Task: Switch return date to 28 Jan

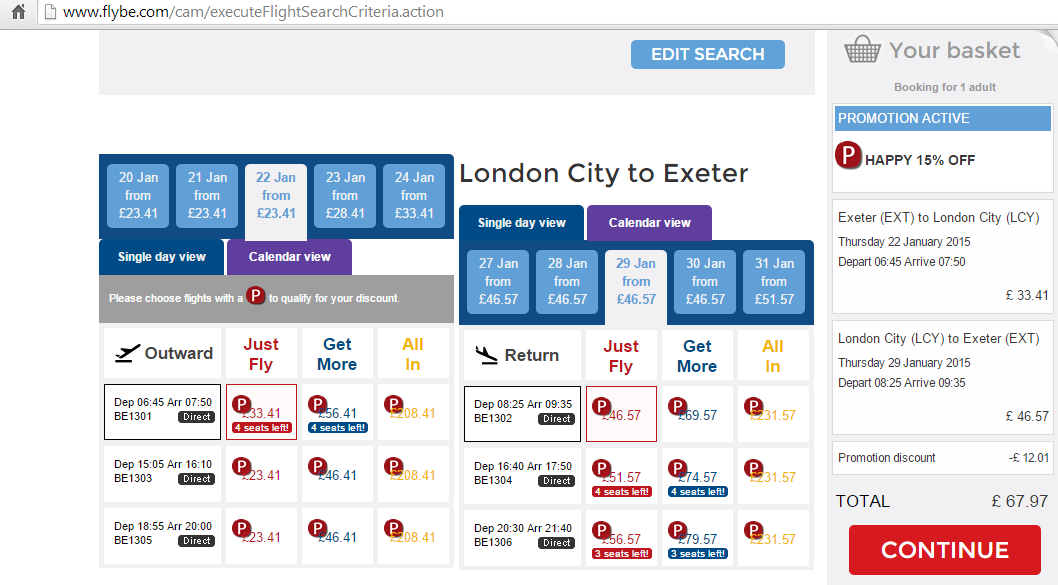Action: click(567, 281)
